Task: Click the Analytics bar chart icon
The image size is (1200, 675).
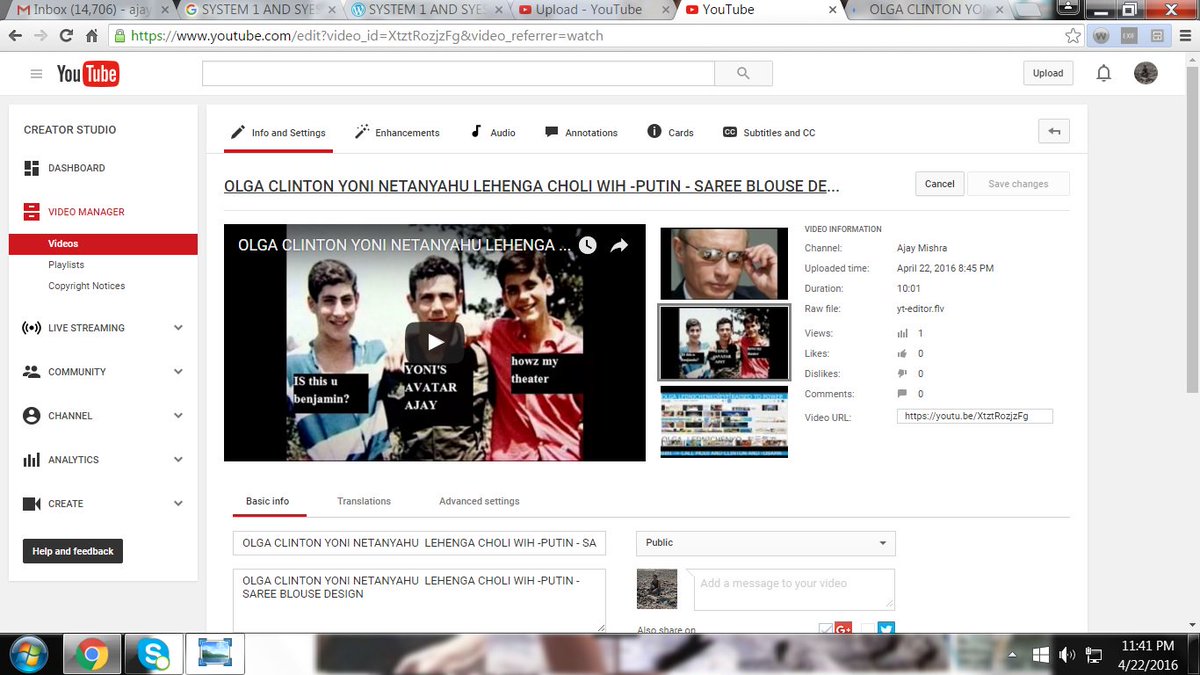Action: (x=31, y=460)
